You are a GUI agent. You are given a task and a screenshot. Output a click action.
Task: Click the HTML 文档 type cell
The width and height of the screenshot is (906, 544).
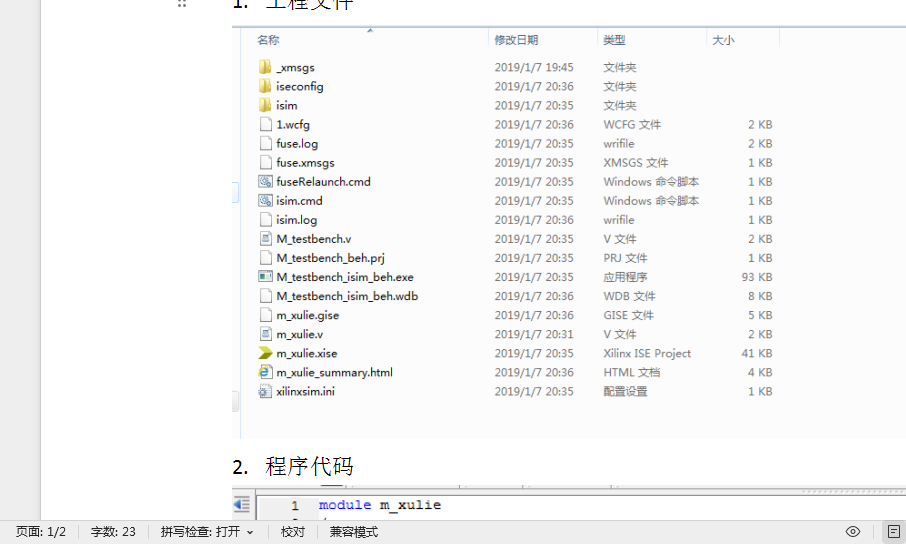pos(632,372)
